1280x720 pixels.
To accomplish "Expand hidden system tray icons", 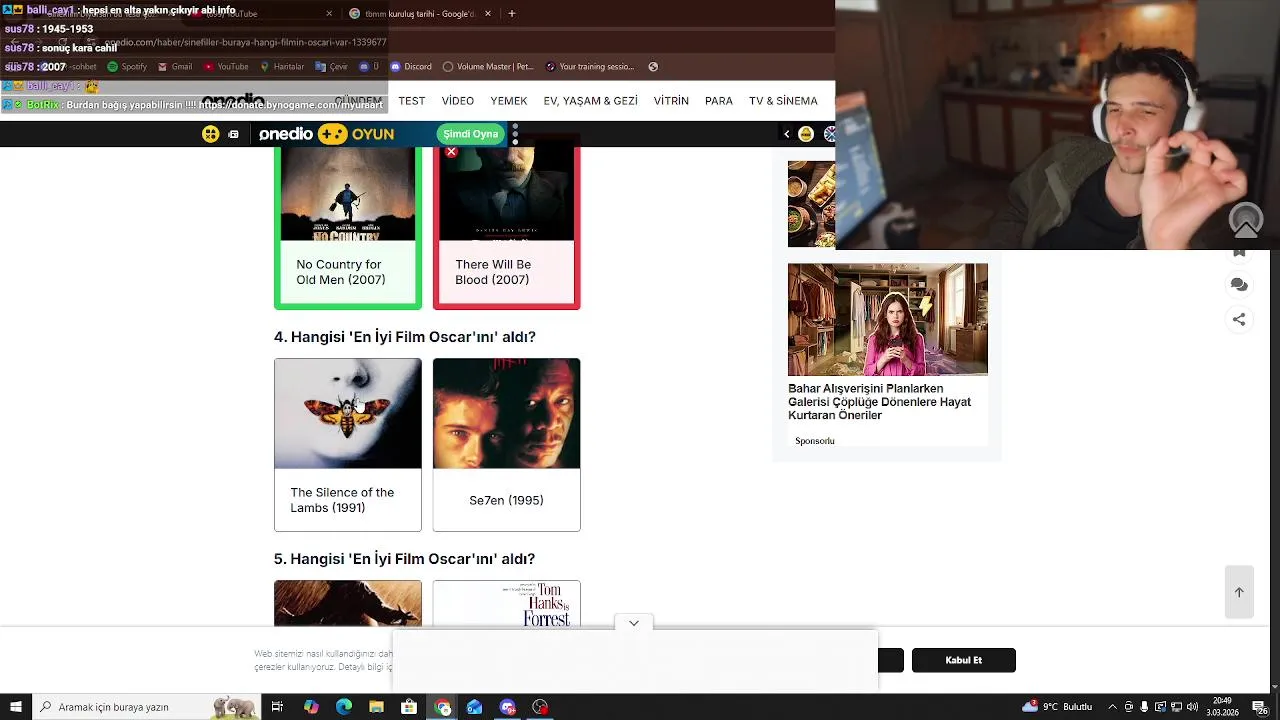I will (1112, 707).
